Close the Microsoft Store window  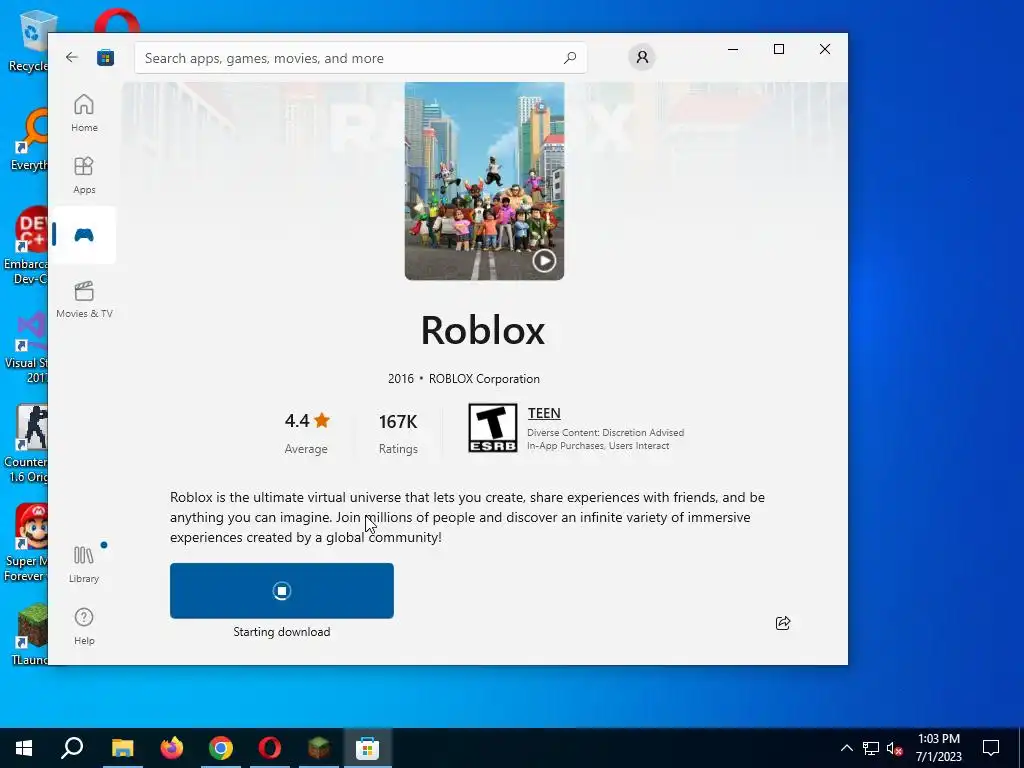click(x=825, y=49)
